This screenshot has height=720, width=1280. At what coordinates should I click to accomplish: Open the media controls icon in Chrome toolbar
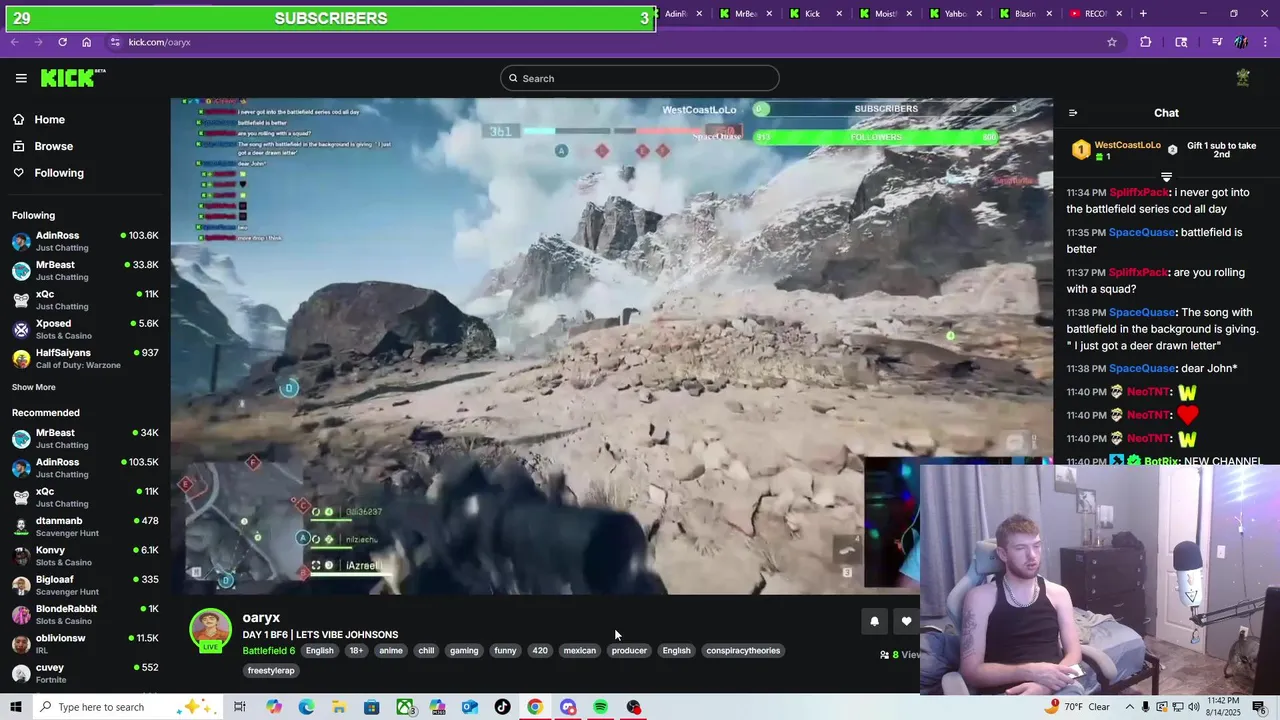1217,42
